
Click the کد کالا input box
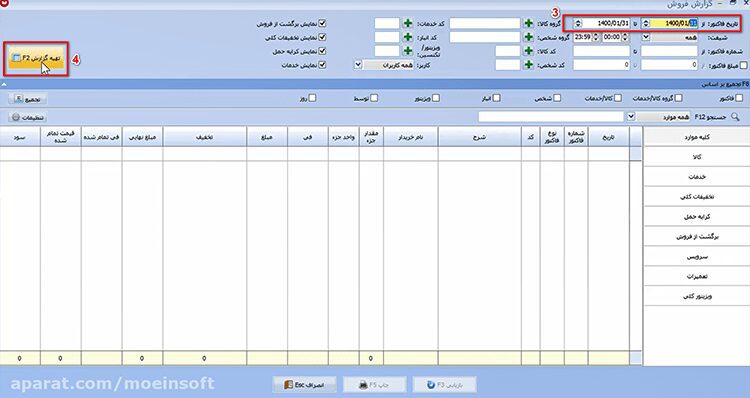pos(508,51)
